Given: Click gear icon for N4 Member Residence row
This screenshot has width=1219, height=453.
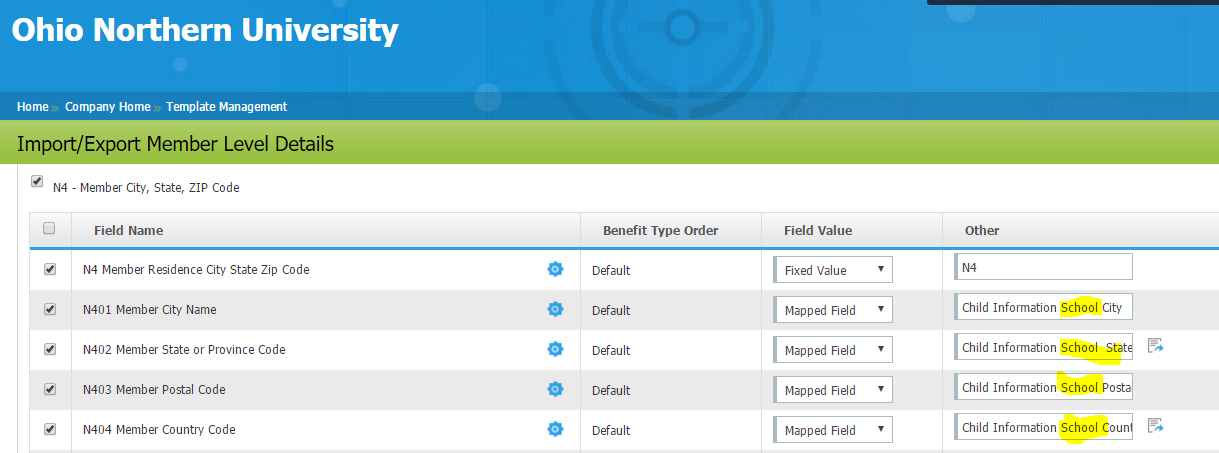Looking at the screenshot, I should click(x=555, y=269).
